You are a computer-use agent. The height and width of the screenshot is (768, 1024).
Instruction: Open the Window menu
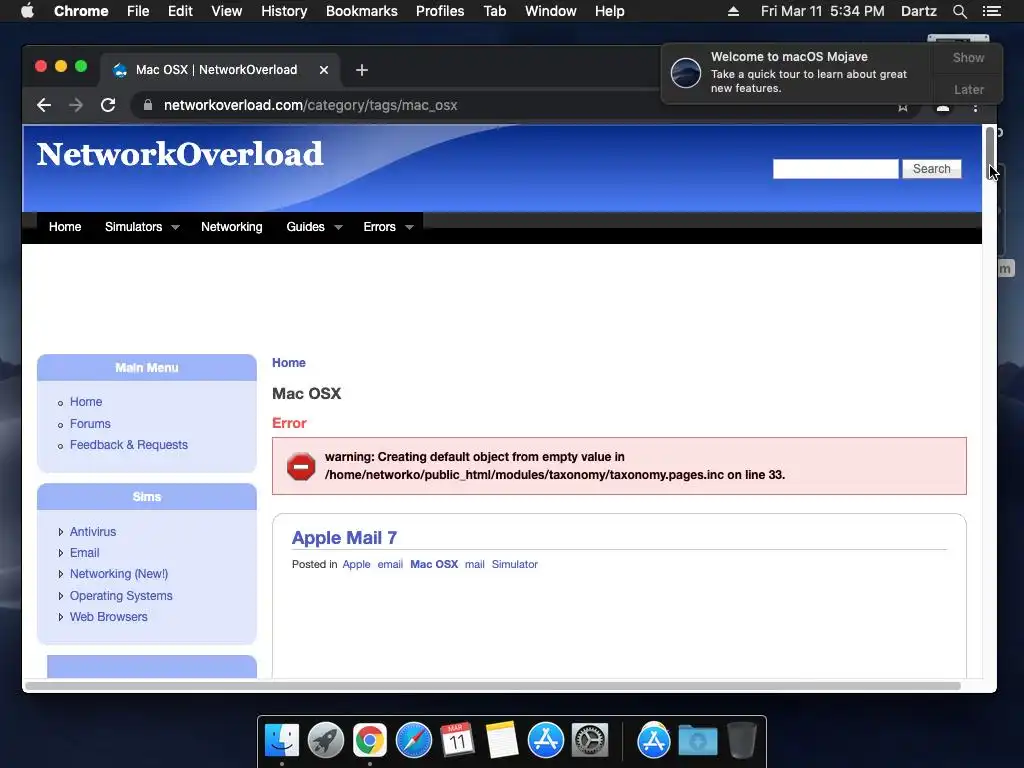point(551,11)
